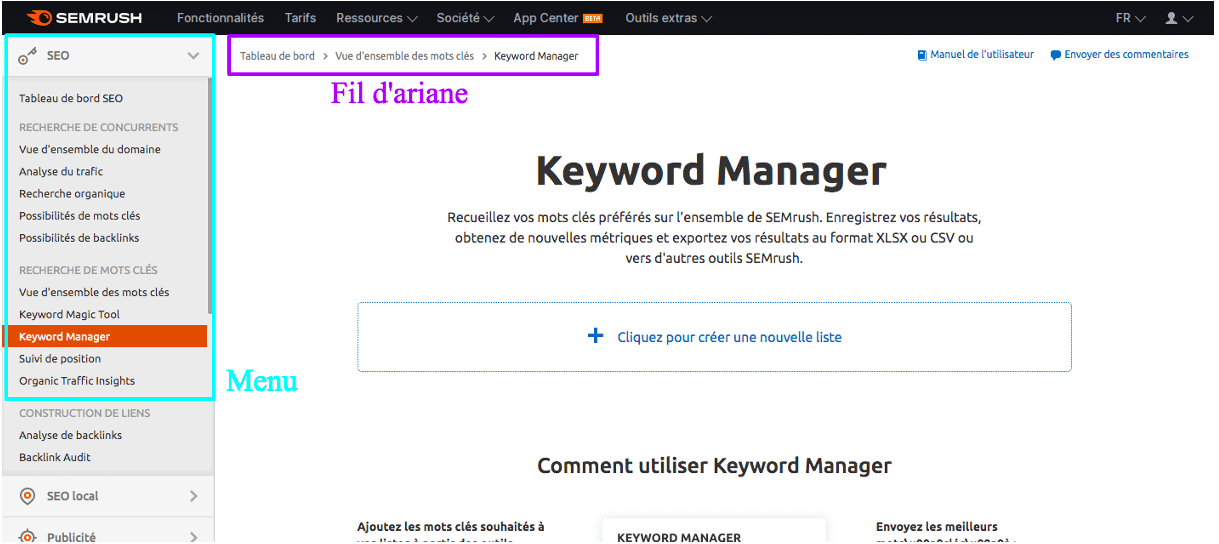Open App Center in top navigation
1219x544 pixels.
[545, 18]
